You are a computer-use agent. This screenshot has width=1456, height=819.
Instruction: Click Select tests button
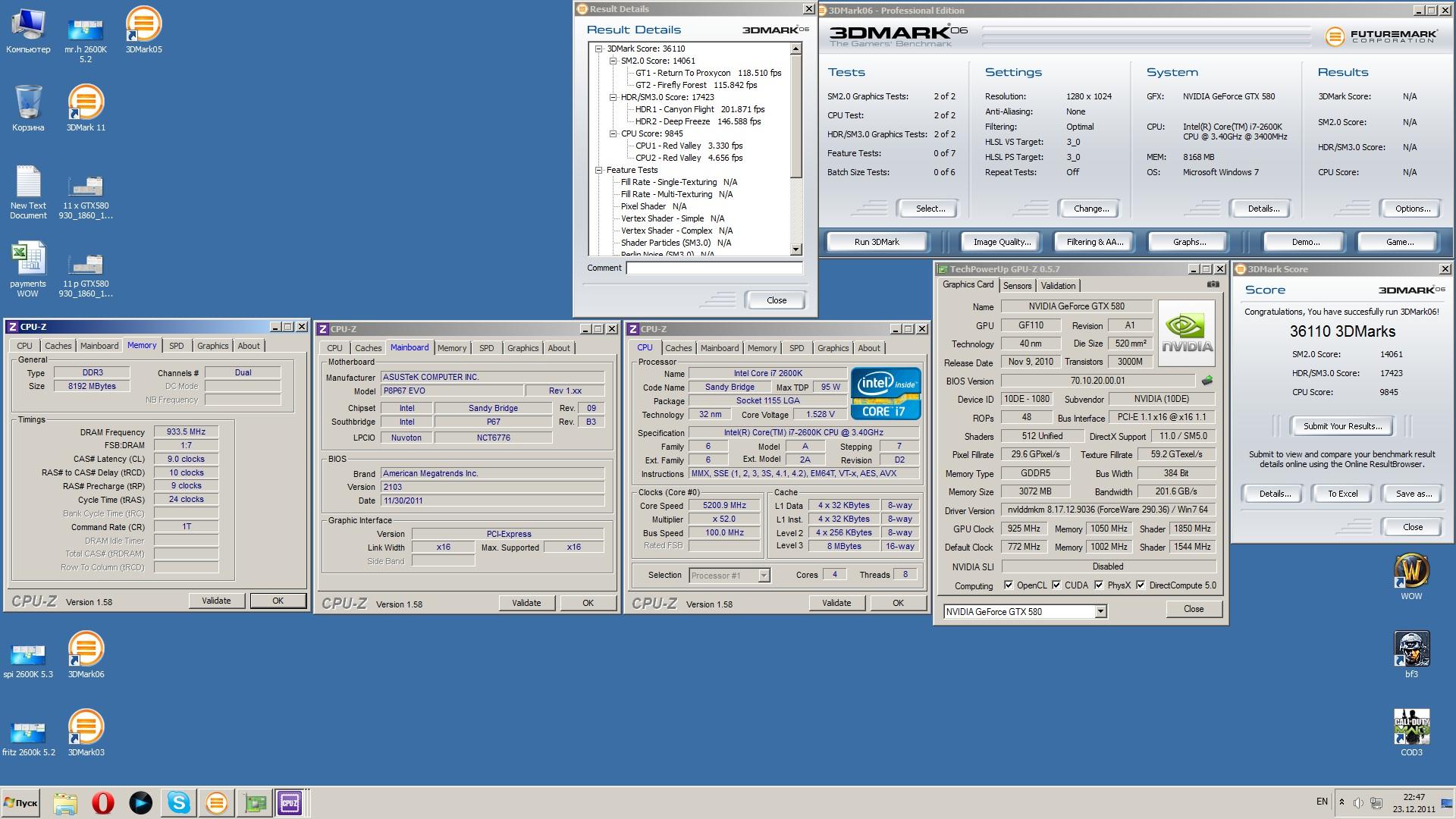point(930,209)
